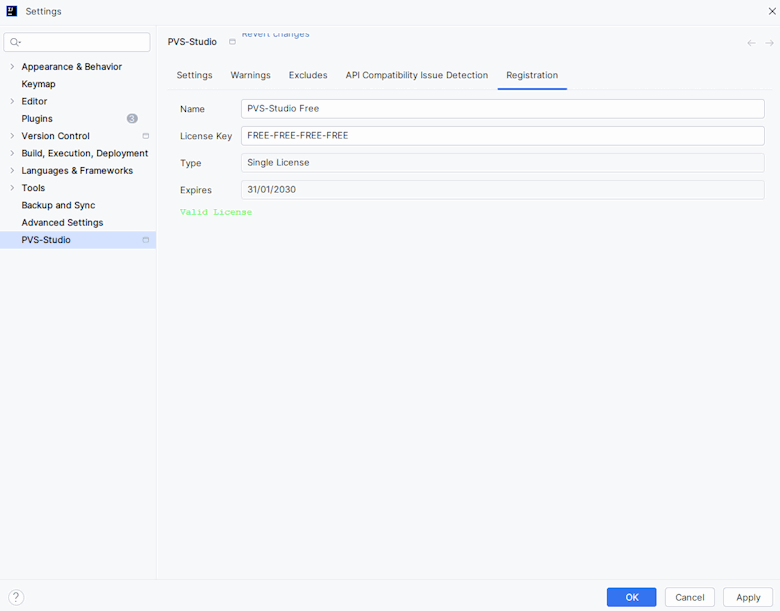
Task: Click project-level icon next to PVS-Studio heading
Action: click(x=232, y=42)
